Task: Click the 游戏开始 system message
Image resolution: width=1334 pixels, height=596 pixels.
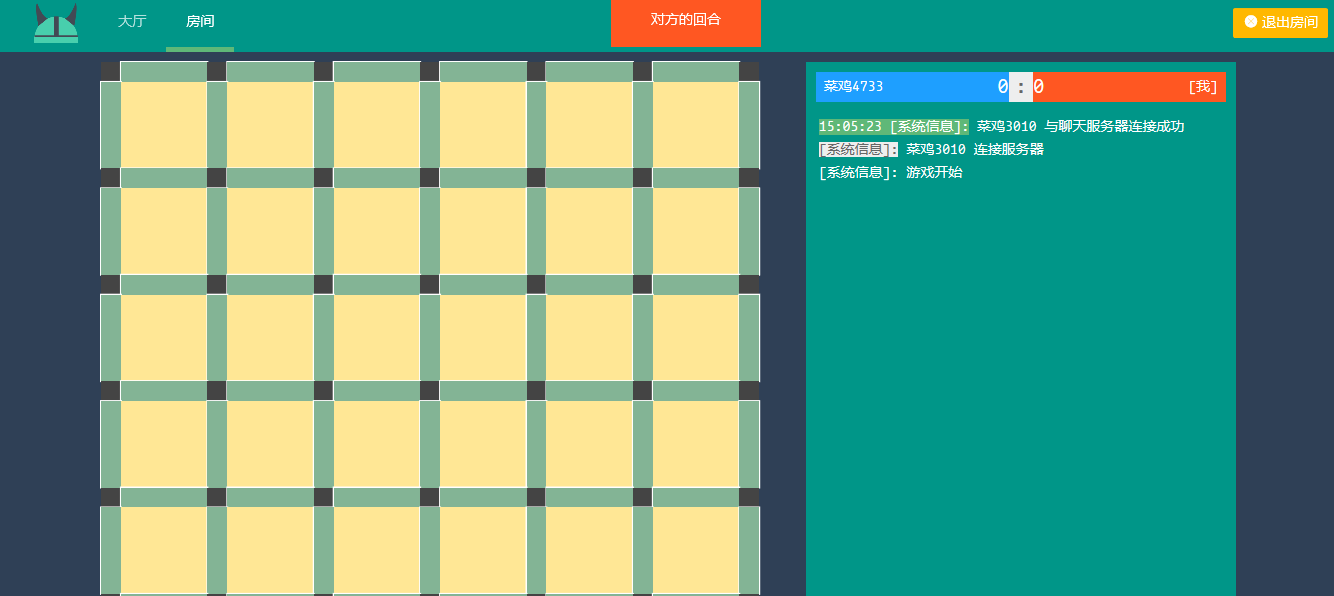Action: pyautogui.click(x=934, y=172)
